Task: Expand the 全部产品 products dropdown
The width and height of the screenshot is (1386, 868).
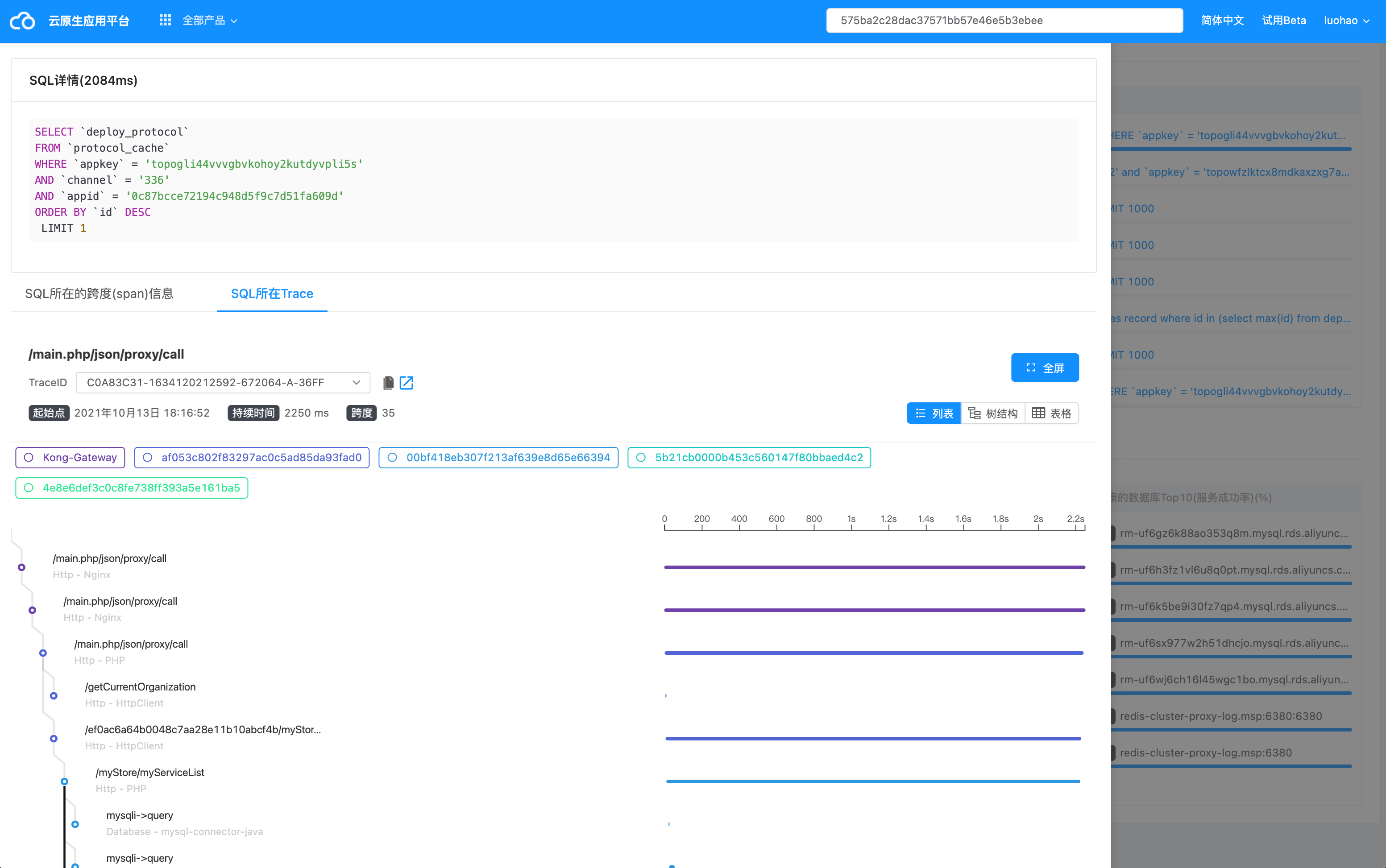Action: pos(210,21)
